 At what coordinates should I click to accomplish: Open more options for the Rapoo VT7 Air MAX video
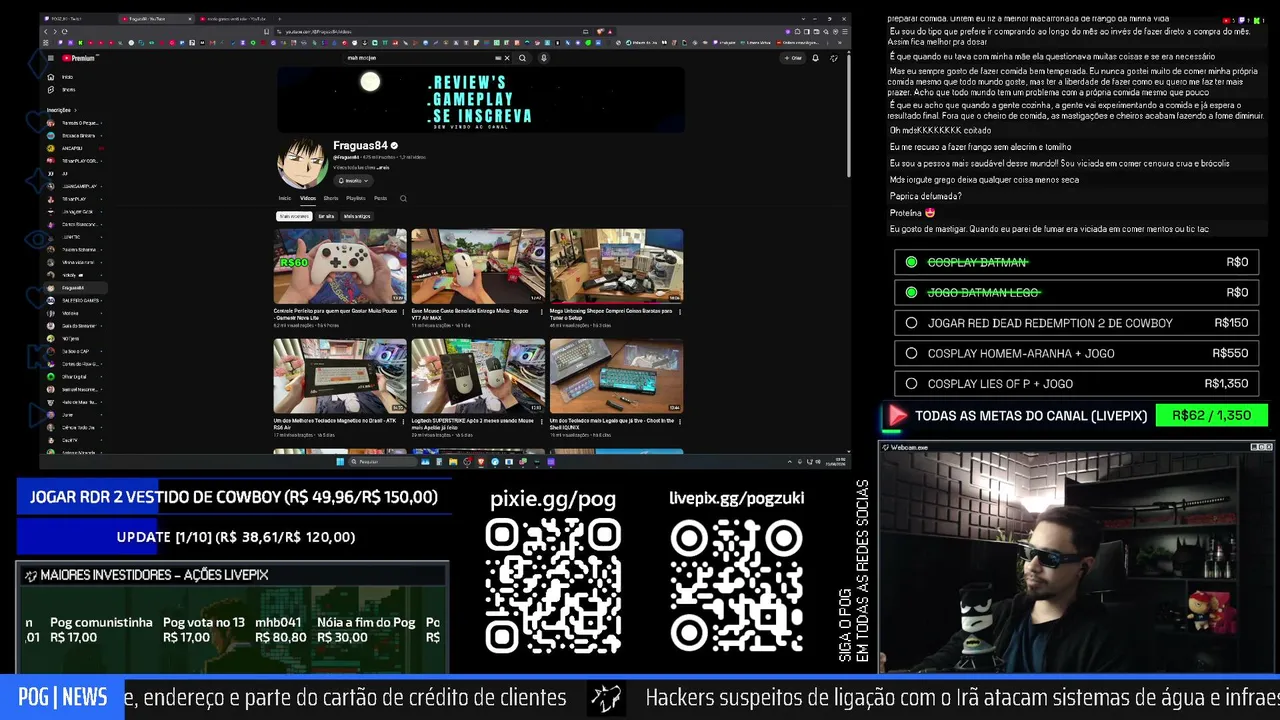pos(543,311)
